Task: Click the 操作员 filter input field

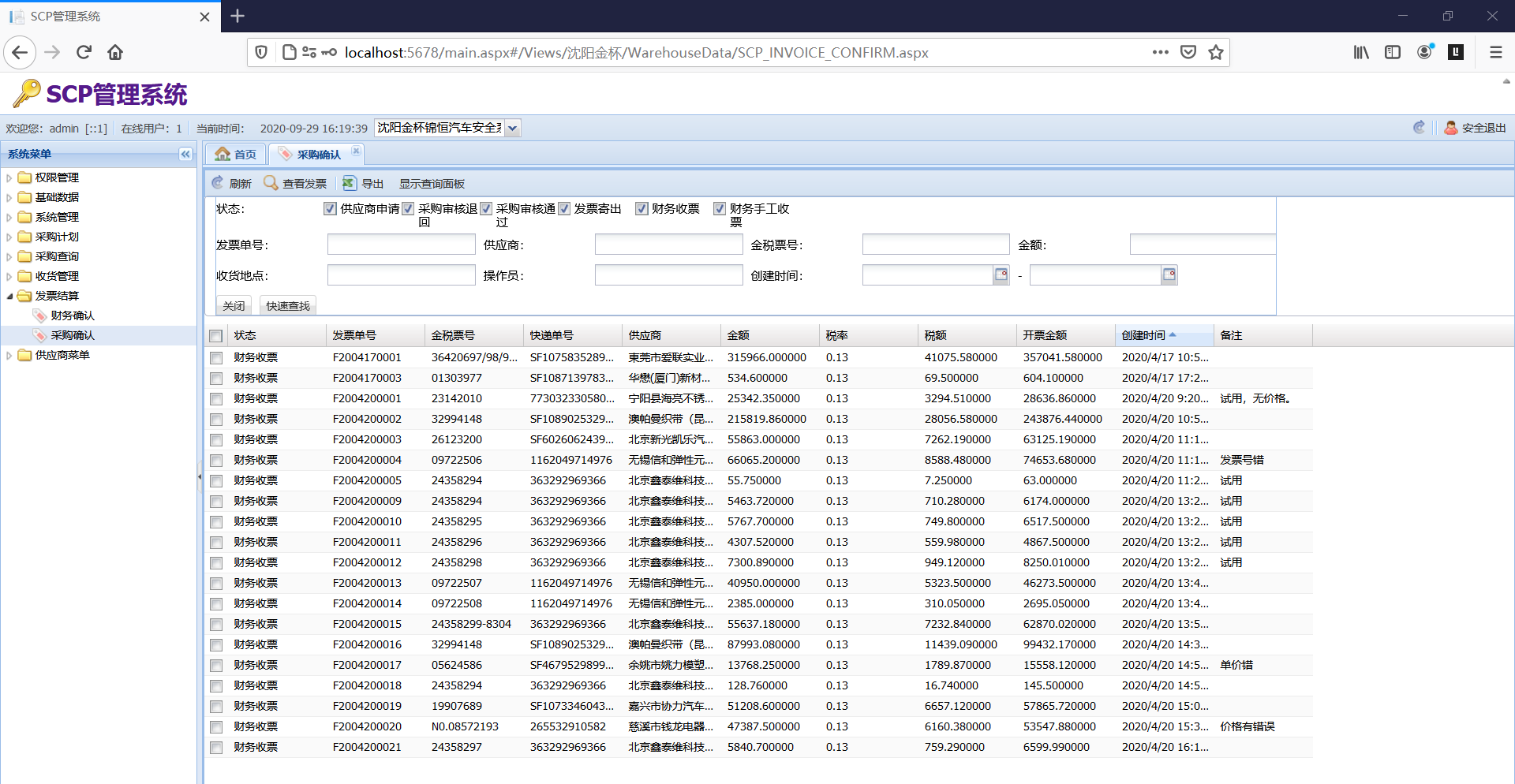Action: pos(668,275)
